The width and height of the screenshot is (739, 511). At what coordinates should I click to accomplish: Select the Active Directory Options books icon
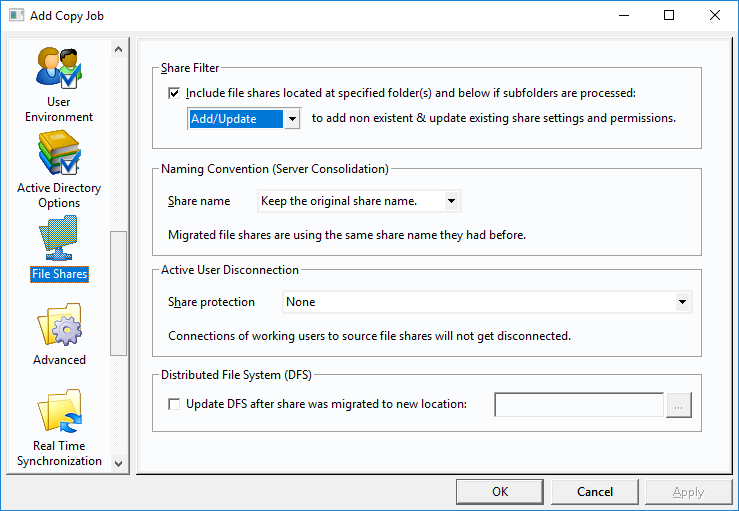(x=59, y=153)
